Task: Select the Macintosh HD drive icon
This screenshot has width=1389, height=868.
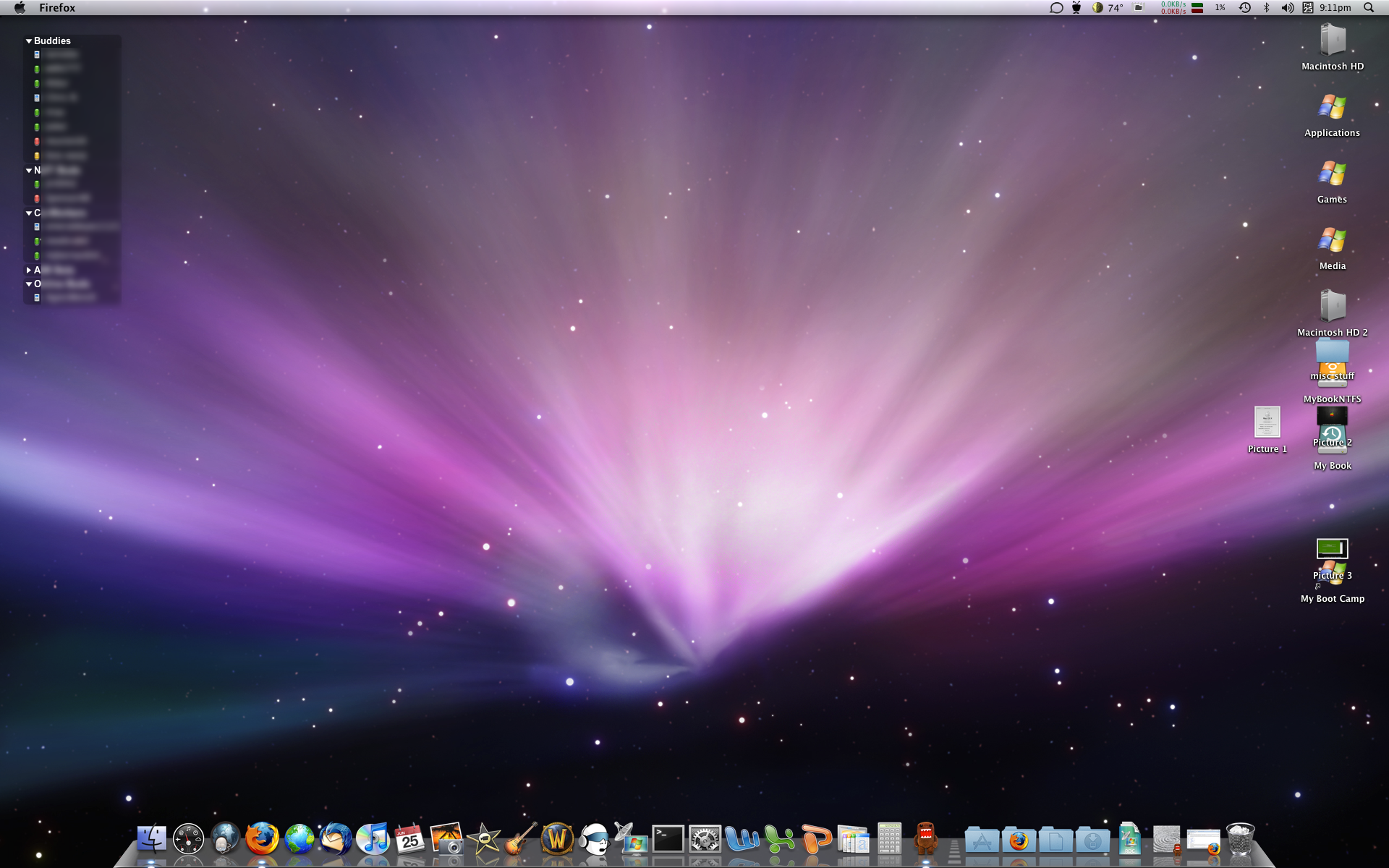Action: pyautogui.click(x=1332, y=41)
